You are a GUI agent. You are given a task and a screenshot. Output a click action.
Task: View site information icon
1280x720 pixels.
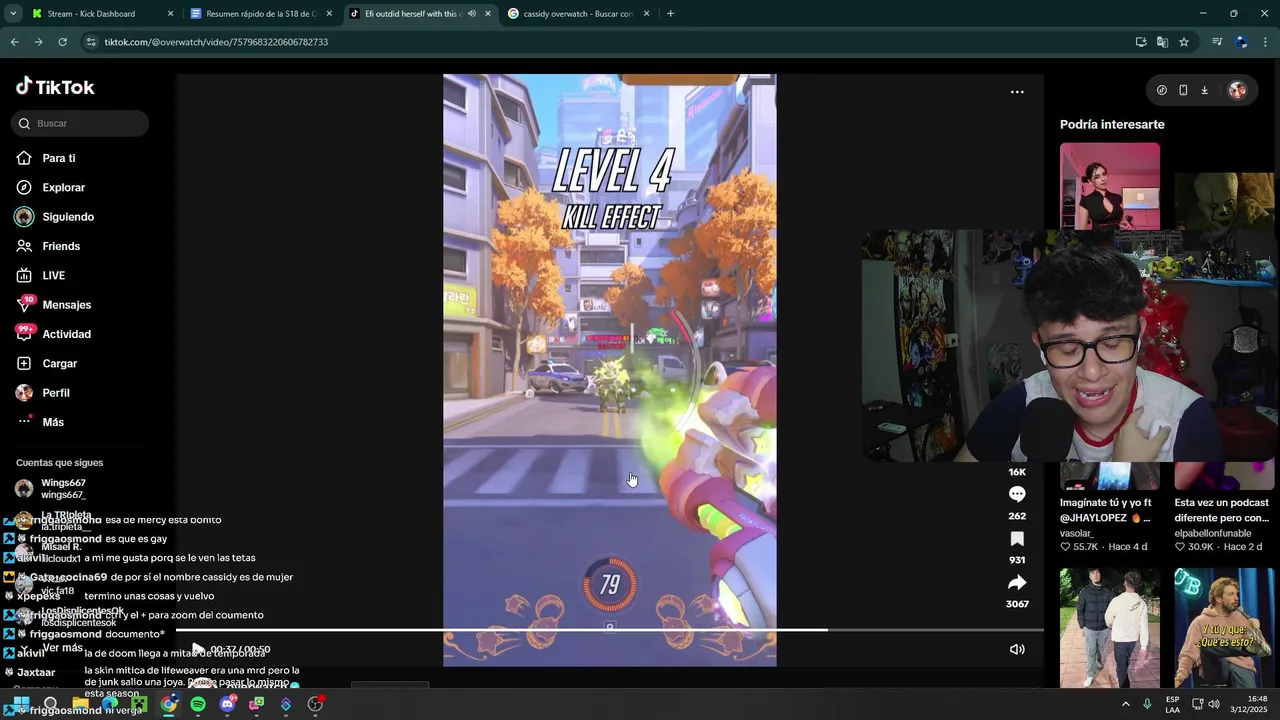[x=91, y=42]
